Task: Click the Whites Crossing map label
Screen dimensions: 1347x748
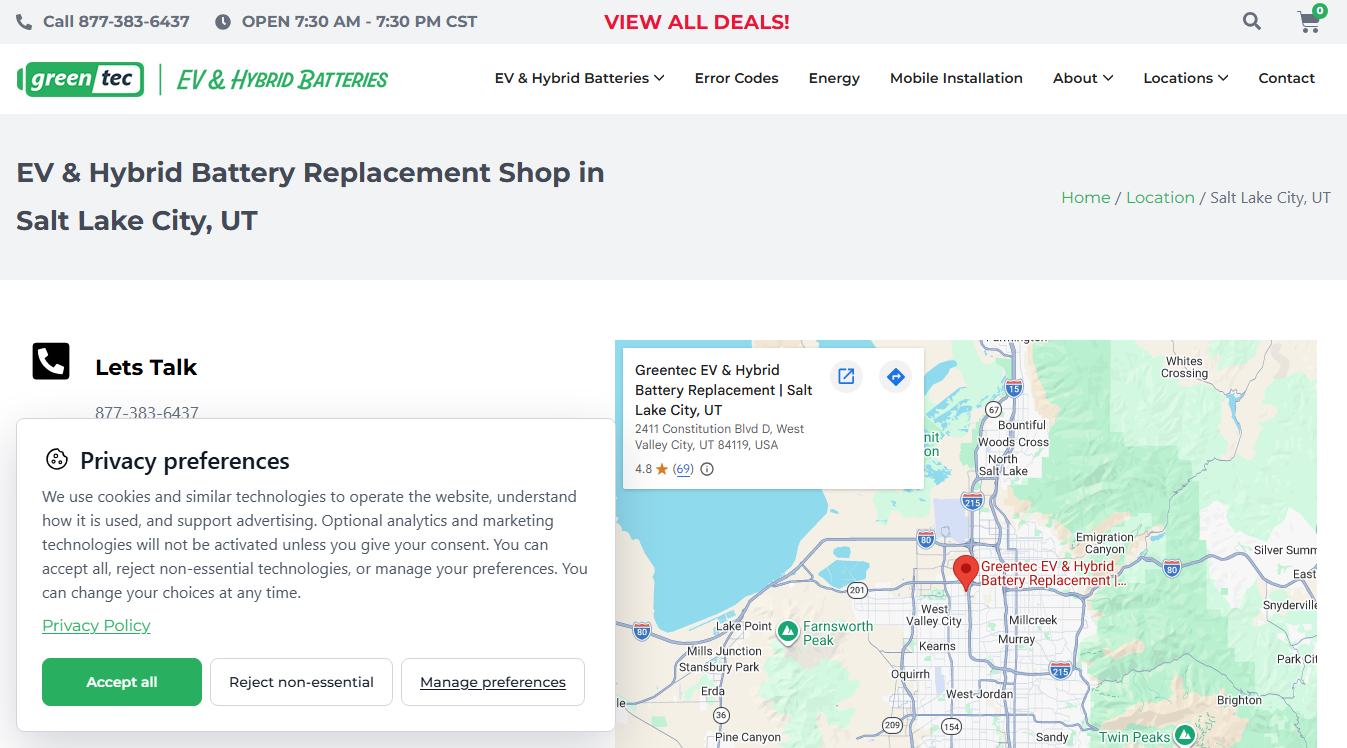Action: [1185, 367]
